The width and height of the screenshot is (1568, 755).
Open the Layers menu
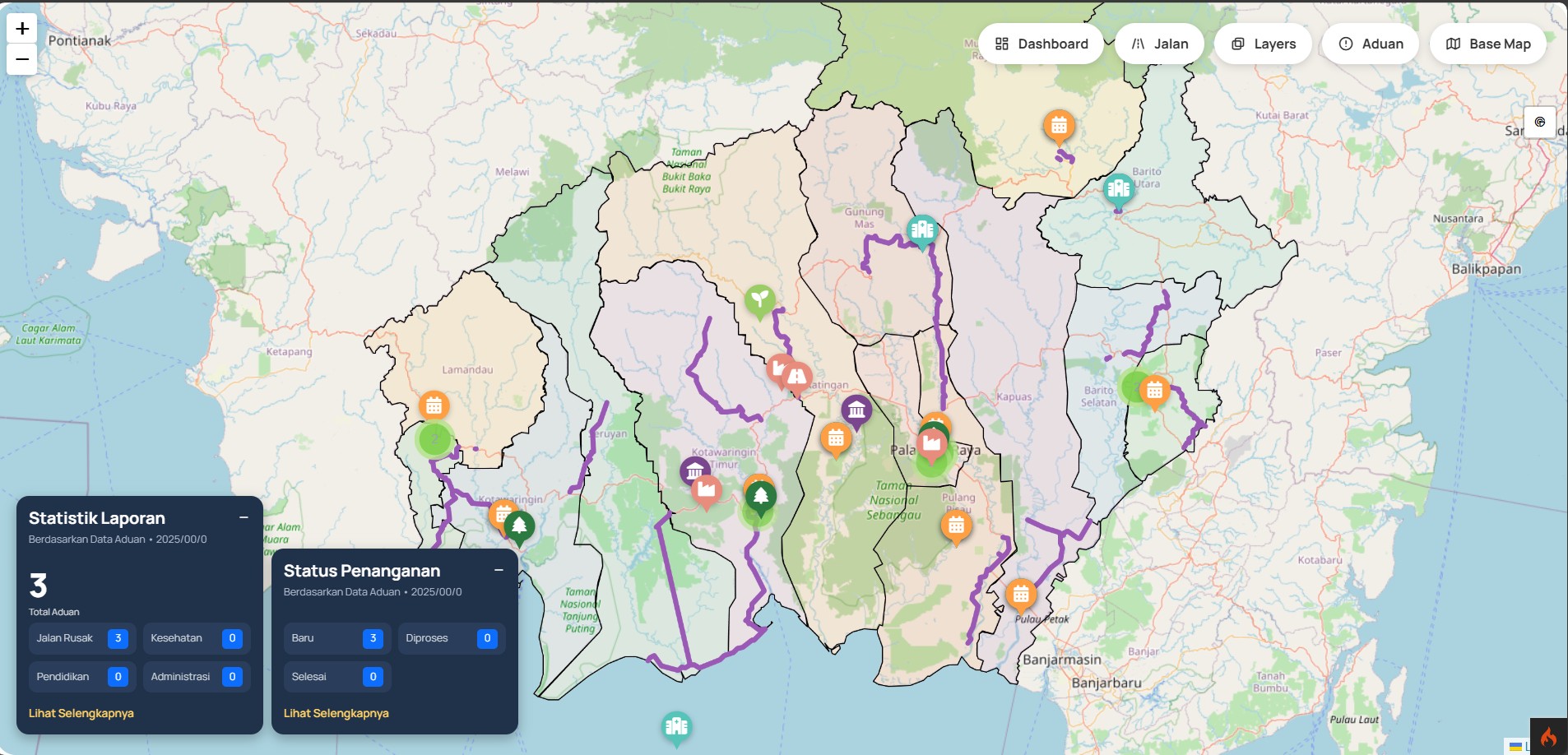(x=1263, y=44)
